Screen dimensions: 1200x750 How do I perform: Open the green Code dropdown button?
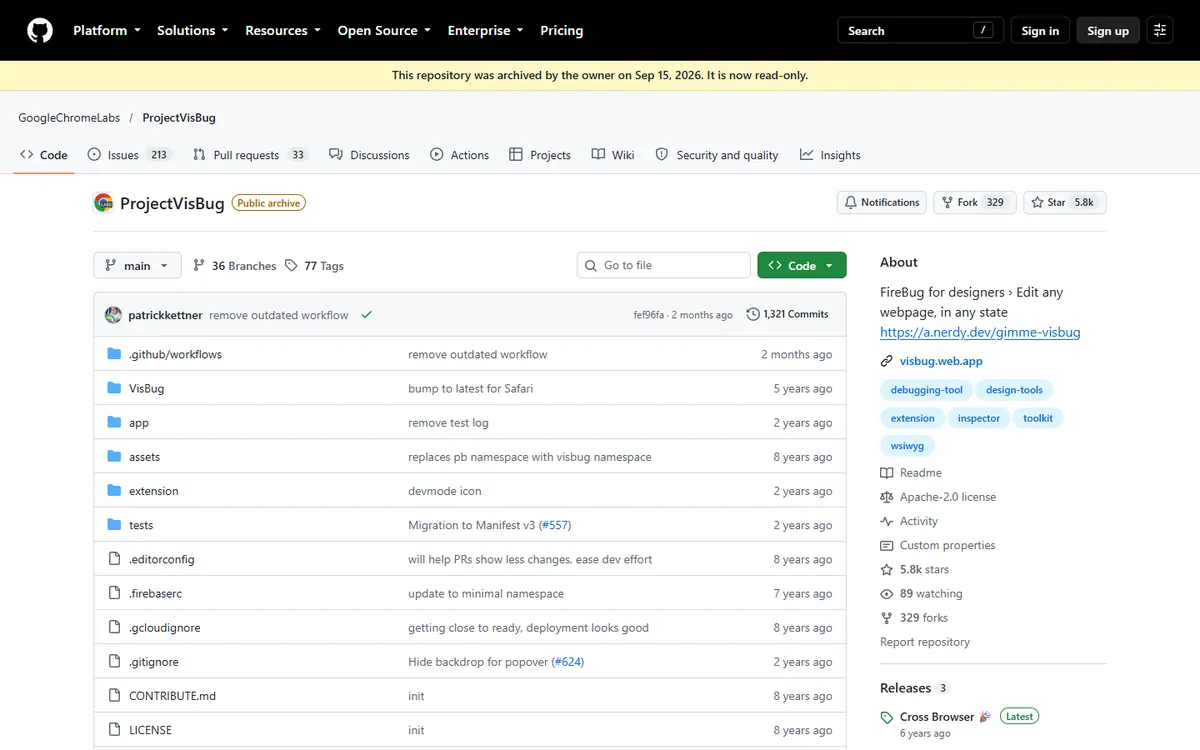coord(802,265)
